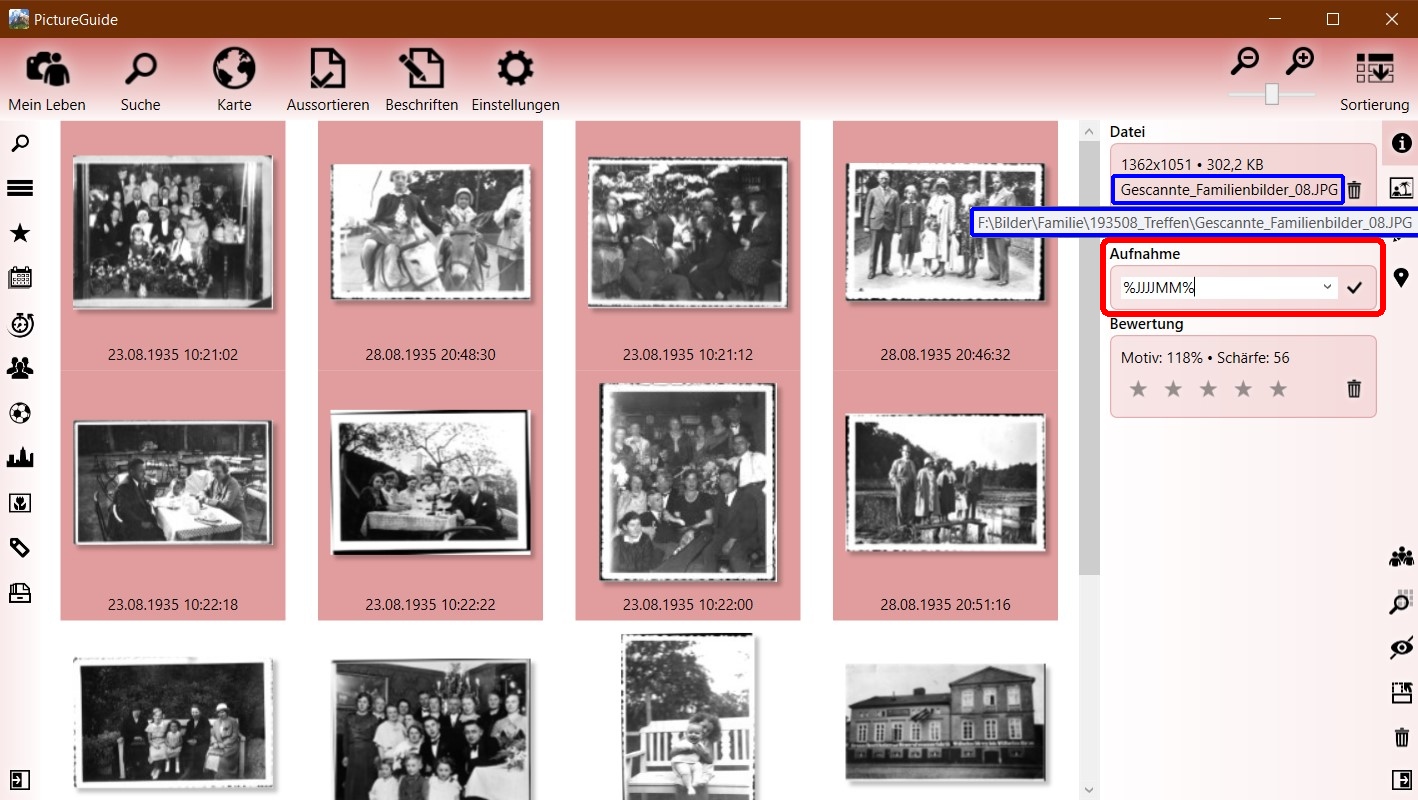Open Einstellungen settings
1418x800 pixels.
[515, 80]
